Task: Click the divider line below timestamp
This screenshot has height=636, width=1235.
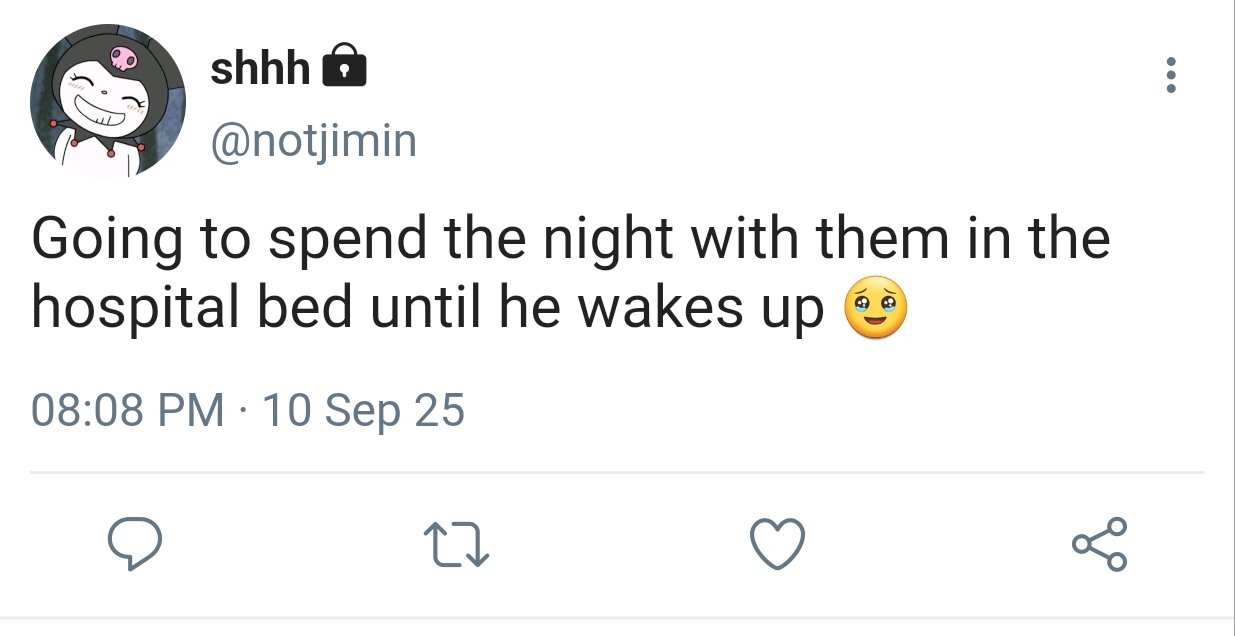Action: tap(617, 472)
